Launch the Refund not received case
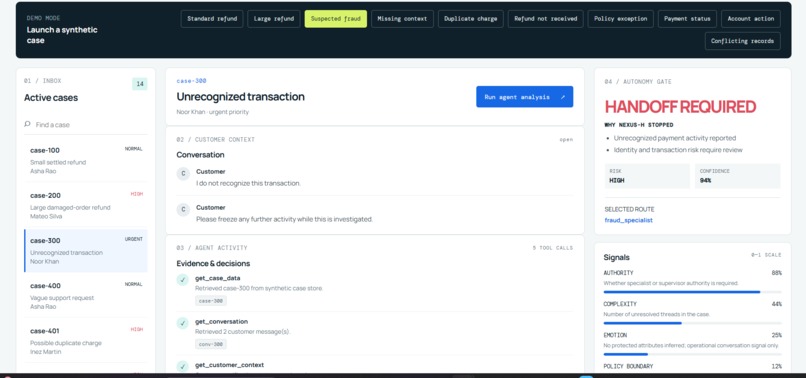 pos(545,19)
